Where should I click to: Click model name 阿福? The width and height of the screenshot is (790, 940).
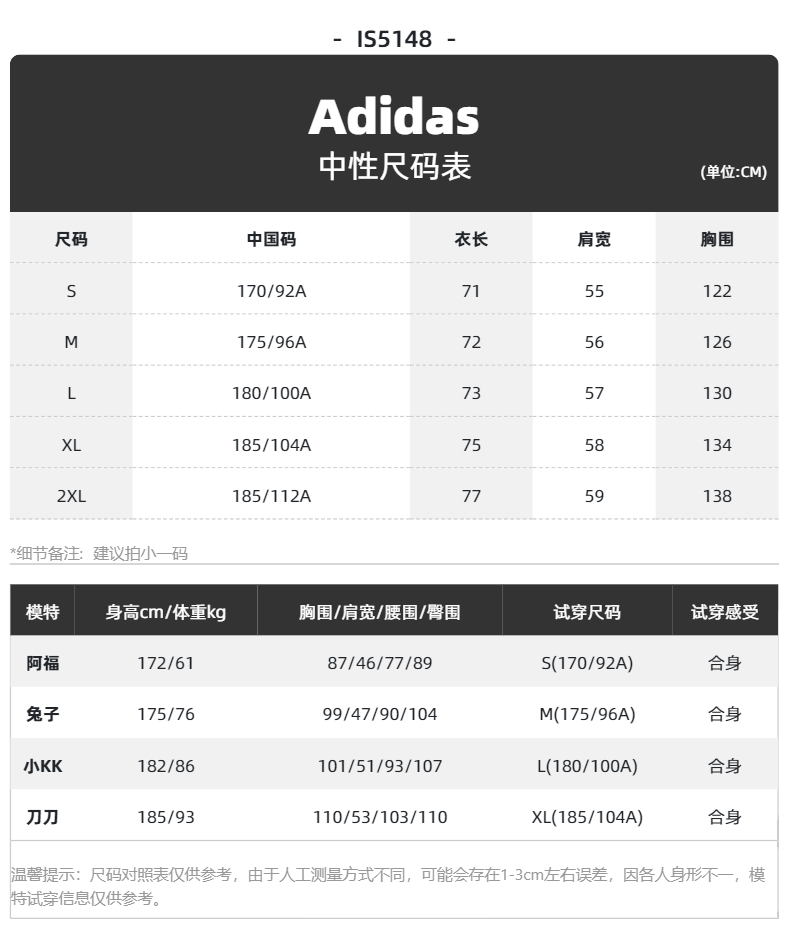pyautogui.click(x=43, y=663)
